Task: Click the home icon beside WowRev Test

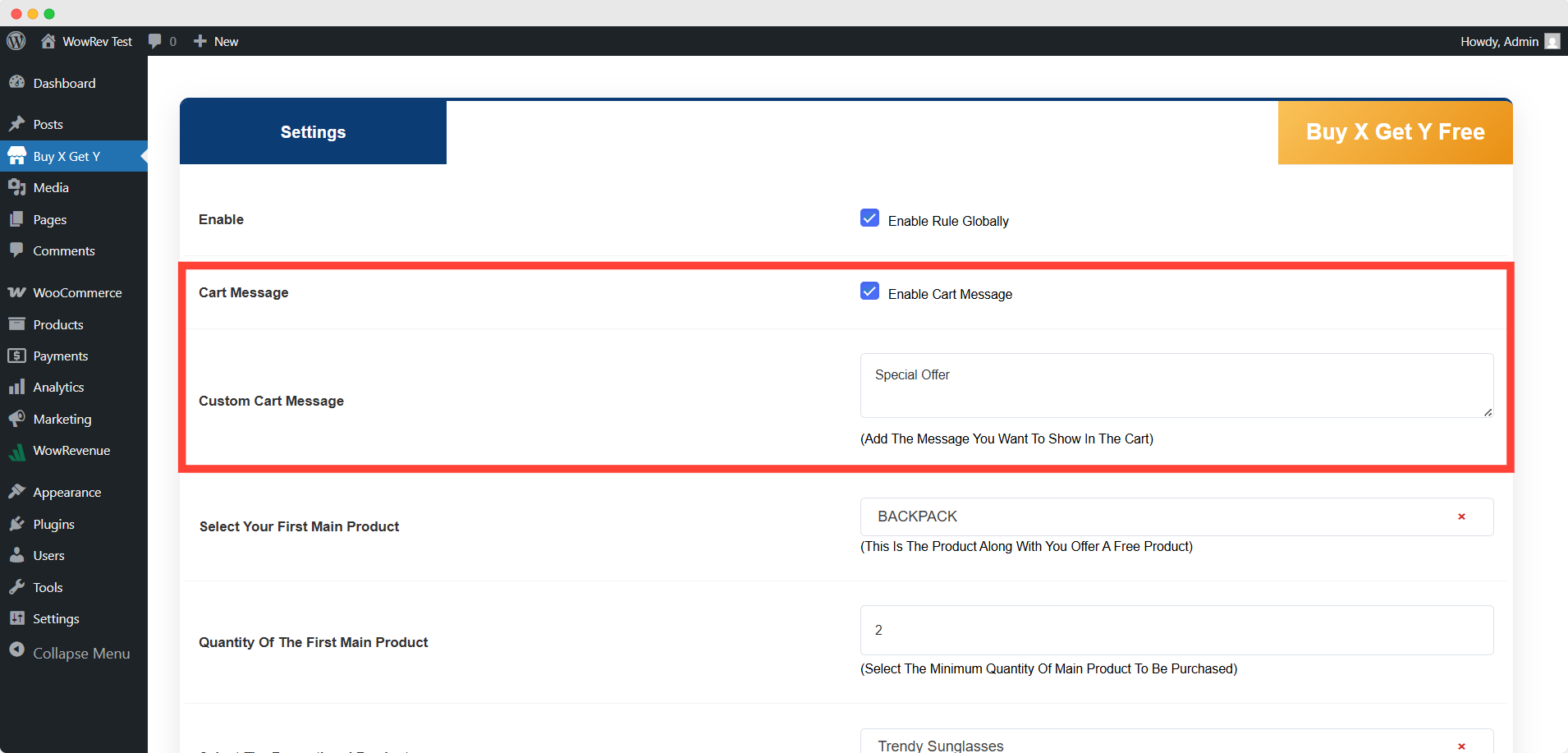Action: coord(48,41)
